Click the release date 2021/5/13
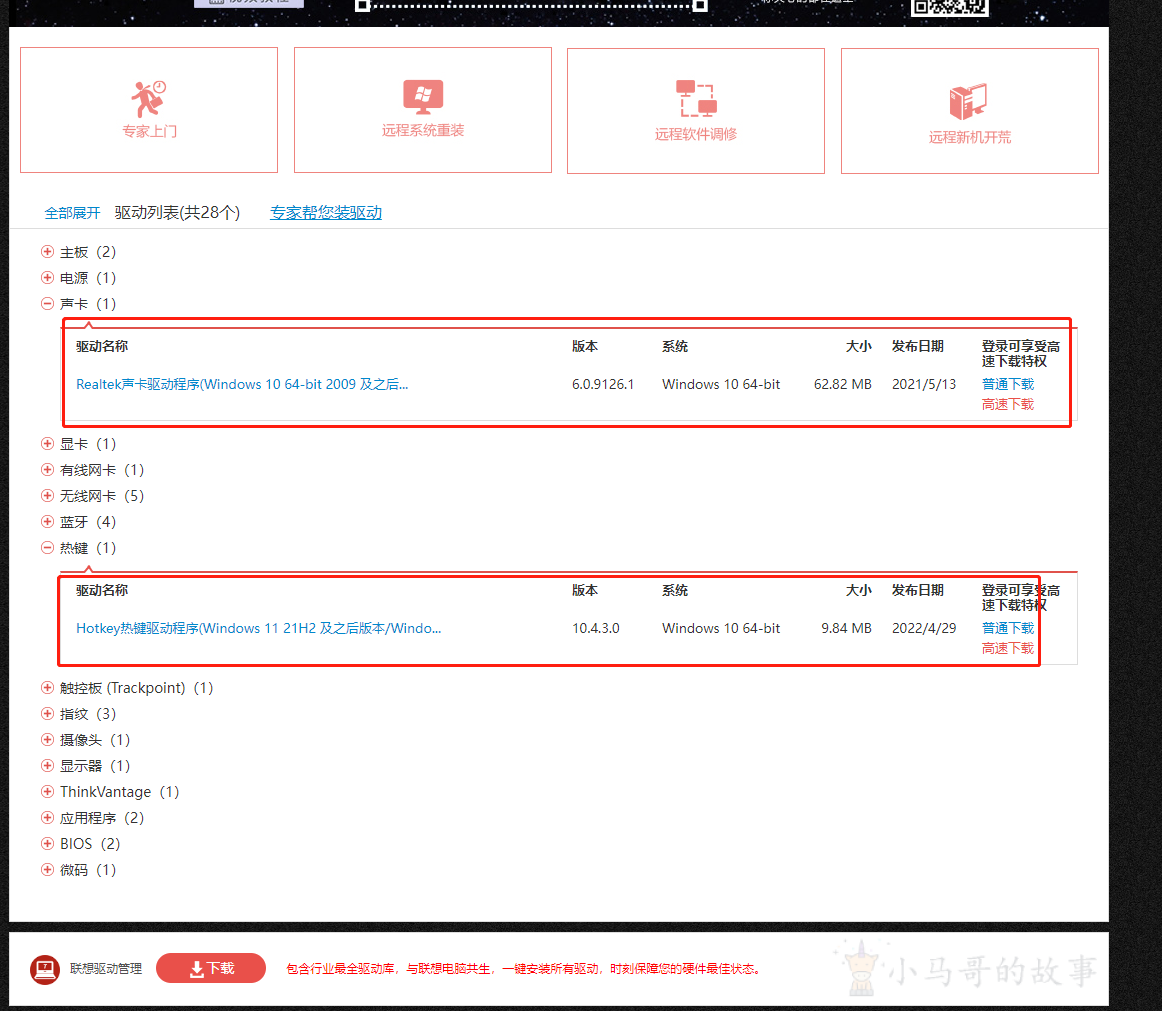This screenshot has width=1162, height=1011. (x=924, y=384)
